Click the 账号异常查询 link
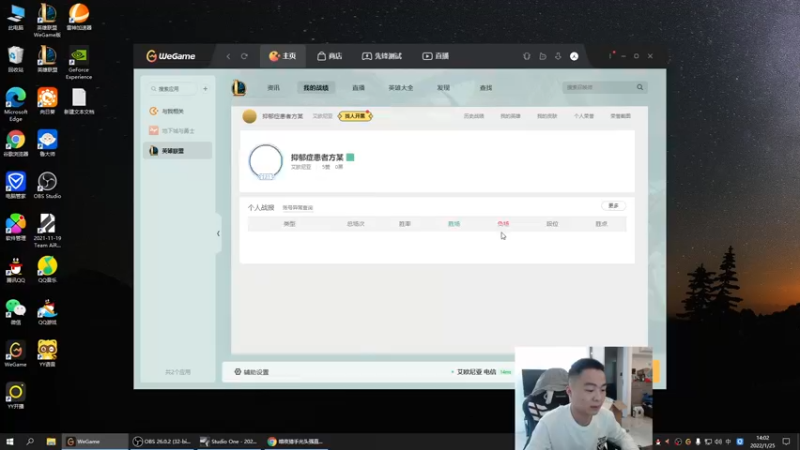 coord(297,208)
